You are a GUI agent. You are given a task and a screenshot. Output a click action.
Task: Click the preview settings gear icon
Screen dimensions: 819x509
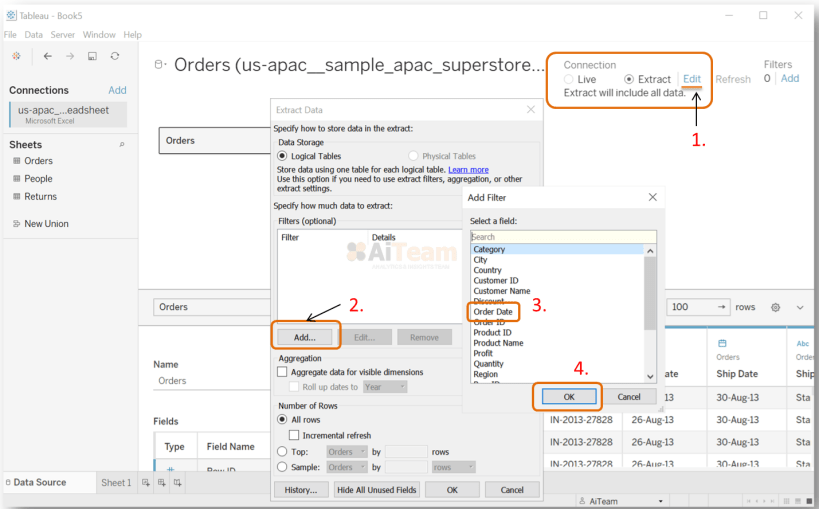tap(776, 307)
